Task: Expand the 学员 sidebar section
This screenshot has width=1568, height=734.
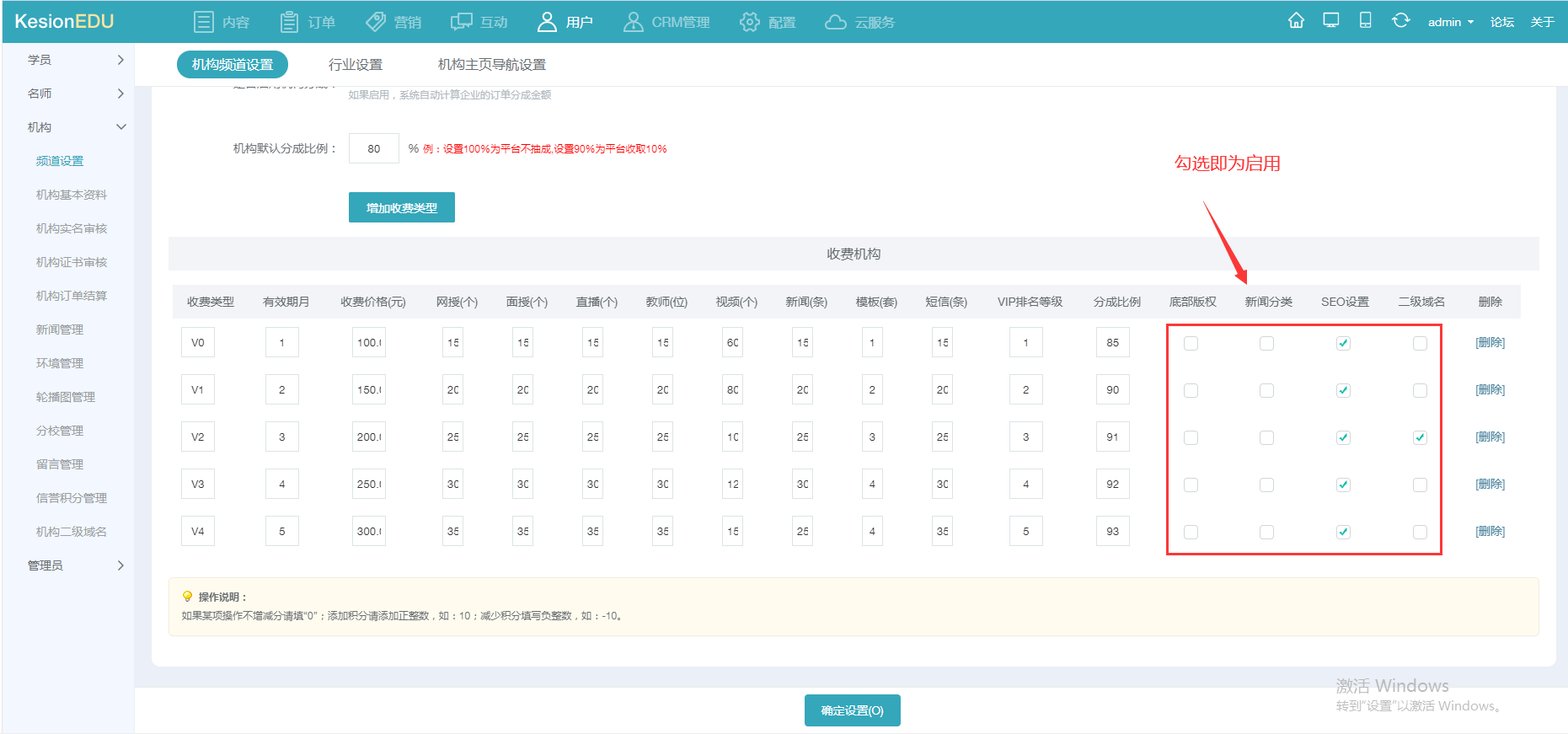Action: 76,60
